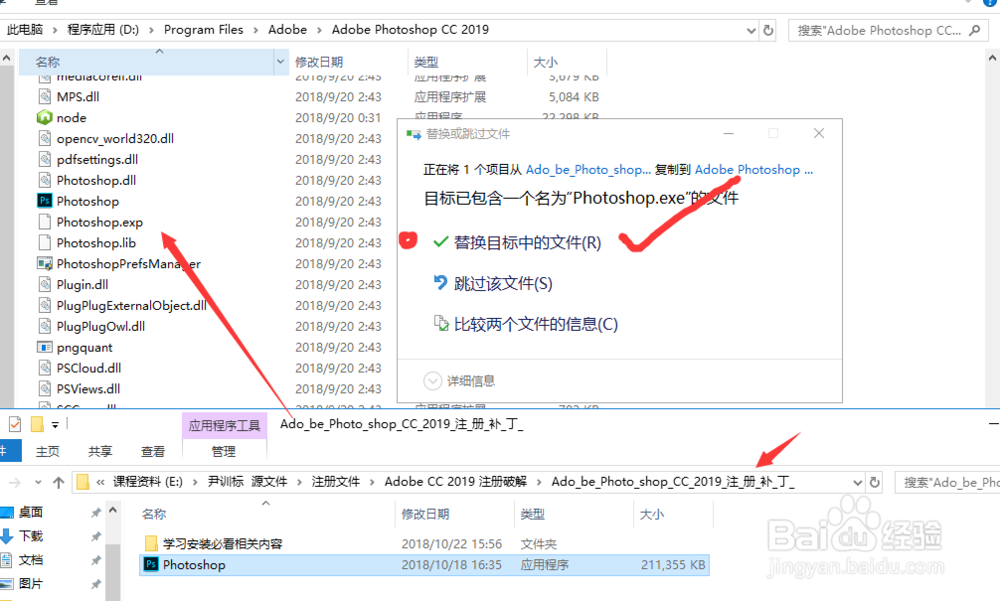Go up one folder level in bottom window
The width and height of the screenshot is (1000, 601).
[x=58, y=482]
